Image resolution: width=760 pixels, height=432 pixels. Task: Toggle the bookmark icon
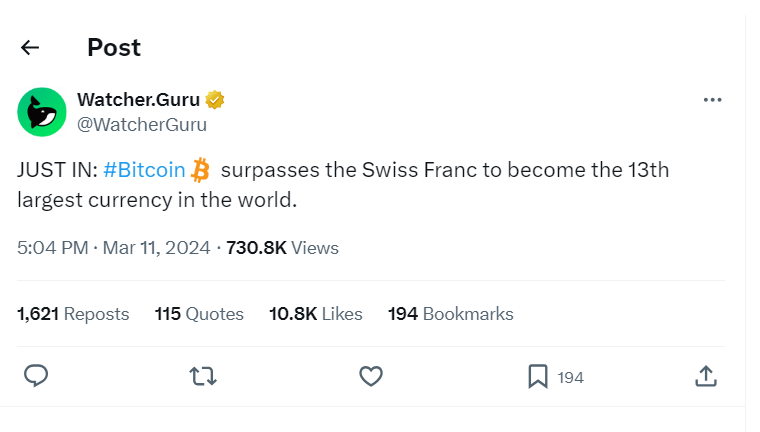(538, 376)
